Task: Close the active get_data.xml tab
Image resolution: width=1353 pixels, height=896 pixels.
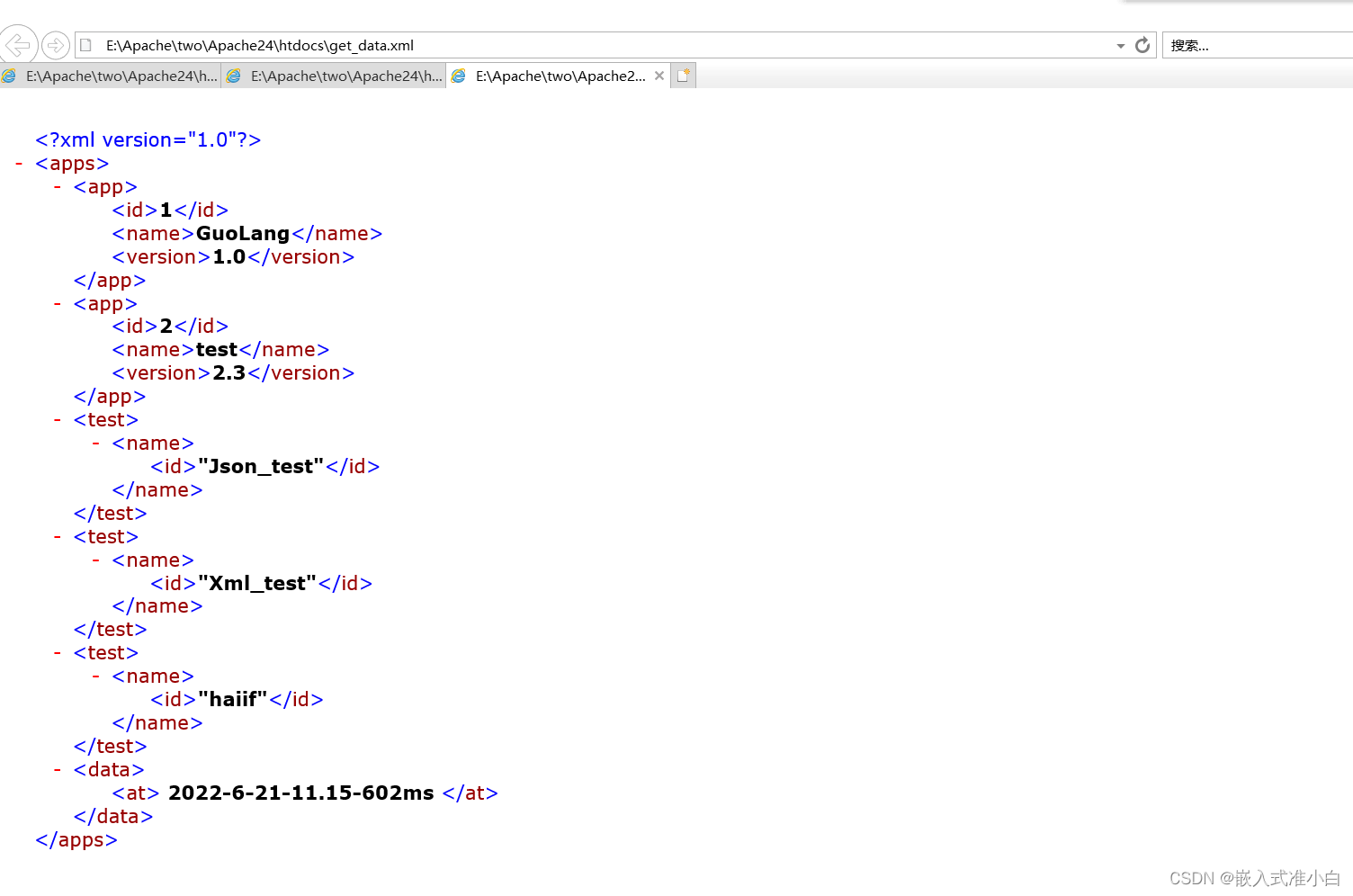Action: click(x=659, y=76)
